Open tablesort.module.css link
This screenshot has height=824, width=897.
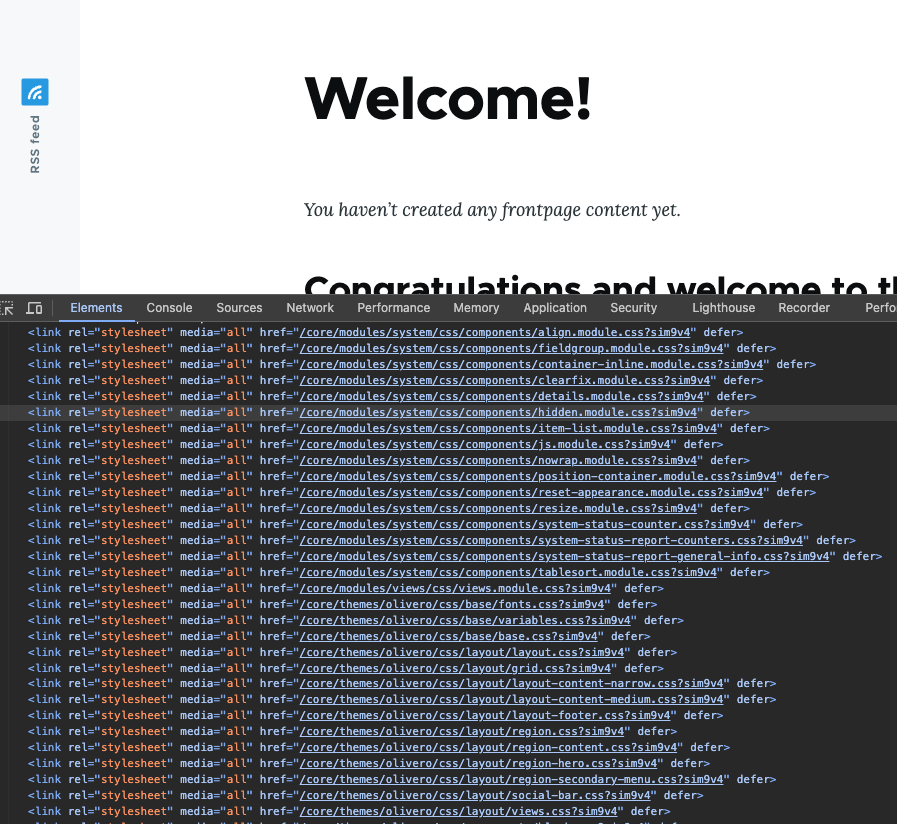[x=511, y=573]
